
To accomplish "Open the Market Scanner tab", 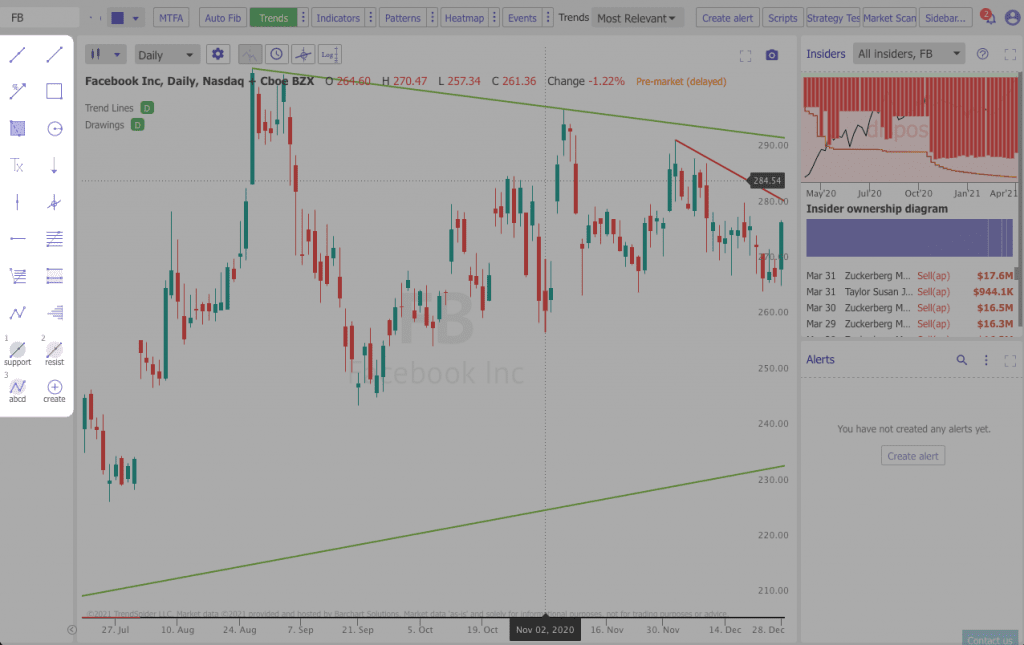I will (889, 18).
